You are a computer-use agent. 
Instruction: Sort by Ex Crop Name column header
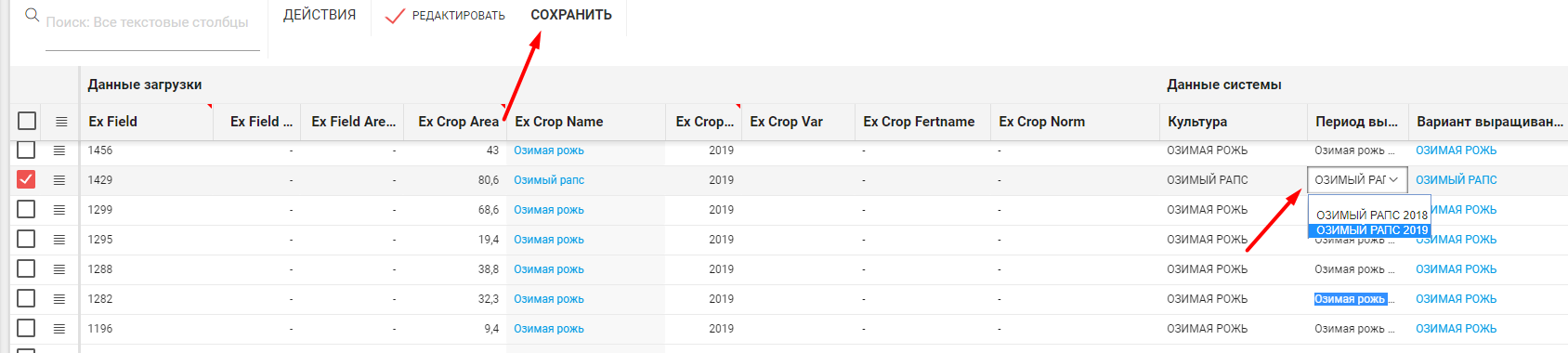click(x=559, y=122)
